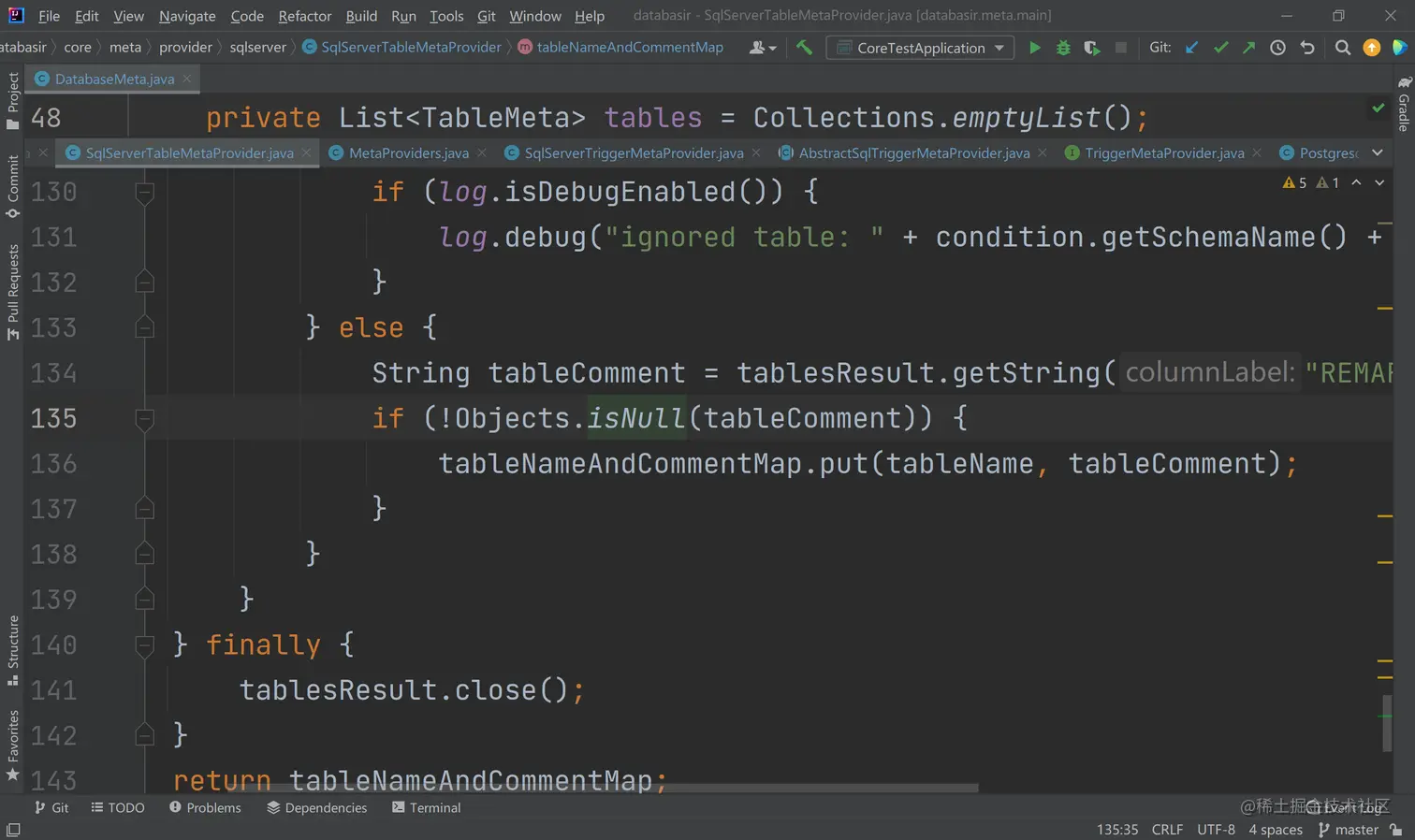This screenshot has height=840, width=1415.
Task: Toggle the Pull Requests tool window
Action: (x=13, y=292)
